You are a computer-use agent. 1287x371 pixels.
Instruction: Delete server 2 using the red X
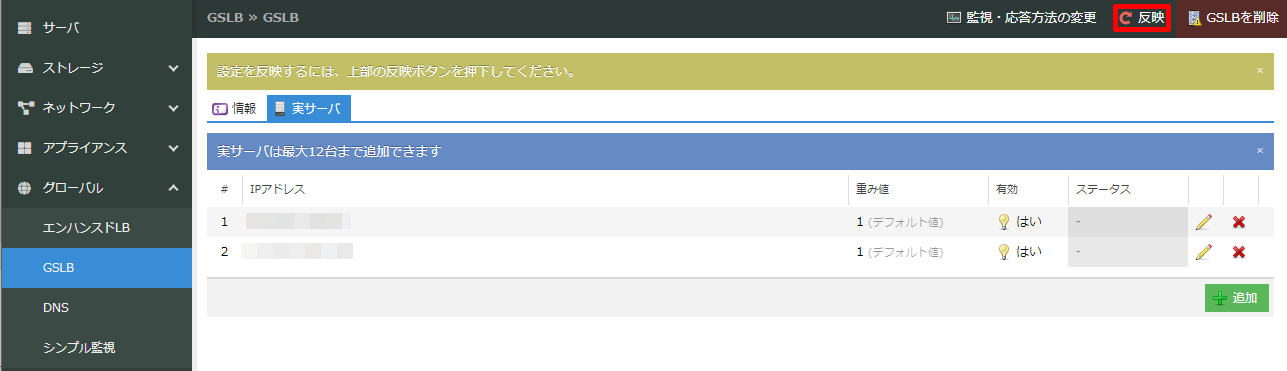[1238, 252]
